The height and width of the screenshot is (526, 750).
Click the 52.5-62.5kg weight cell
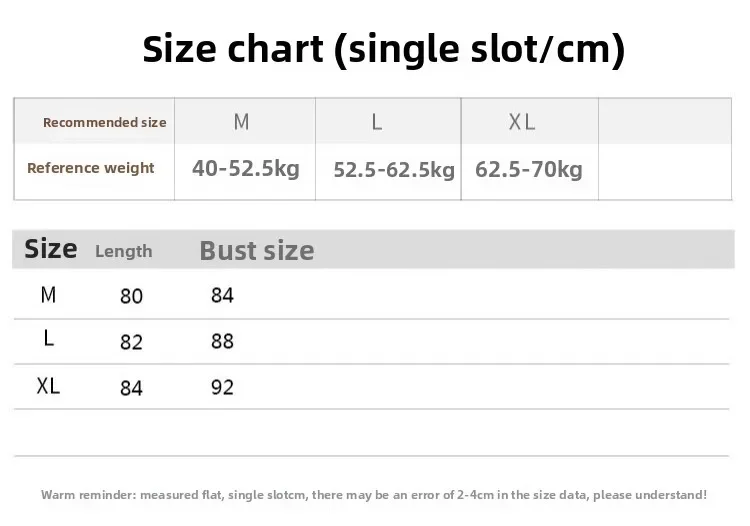(x=394, y=169)
